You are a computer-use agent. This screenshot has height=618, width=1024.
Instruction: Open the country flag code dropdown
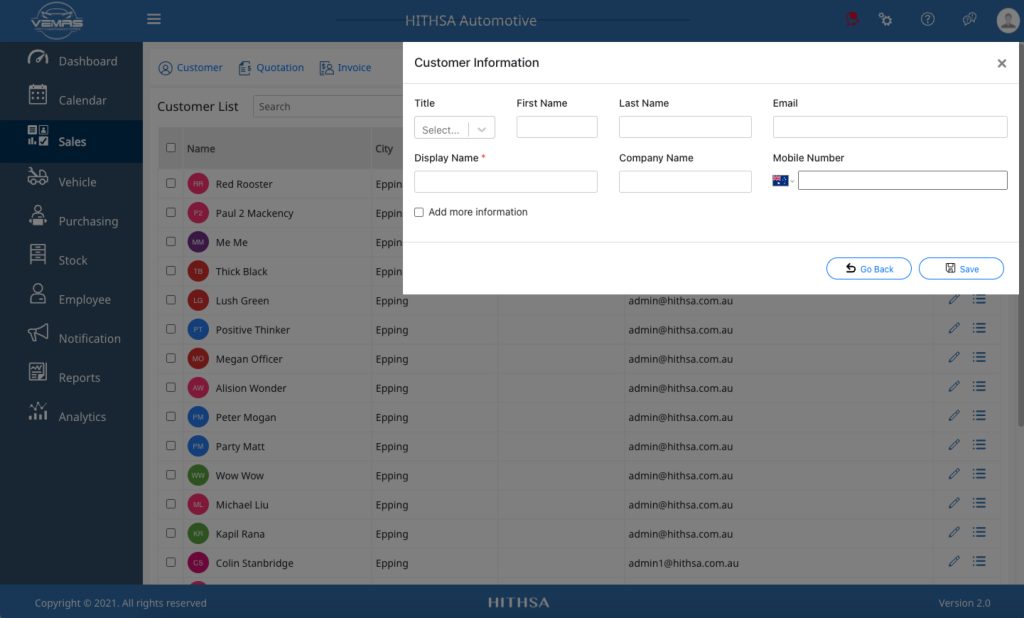(x=783, y=181)
